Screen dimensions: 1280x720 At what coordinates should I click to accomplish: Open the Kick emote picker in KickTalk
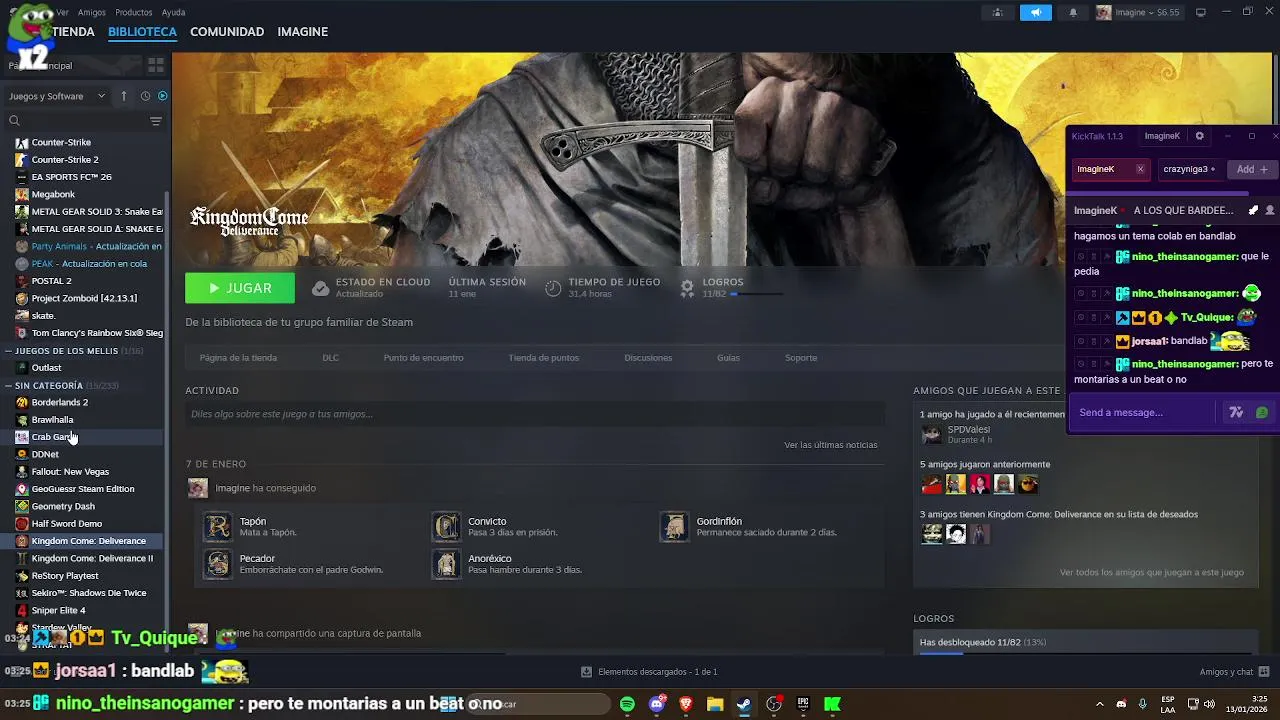1262,412
